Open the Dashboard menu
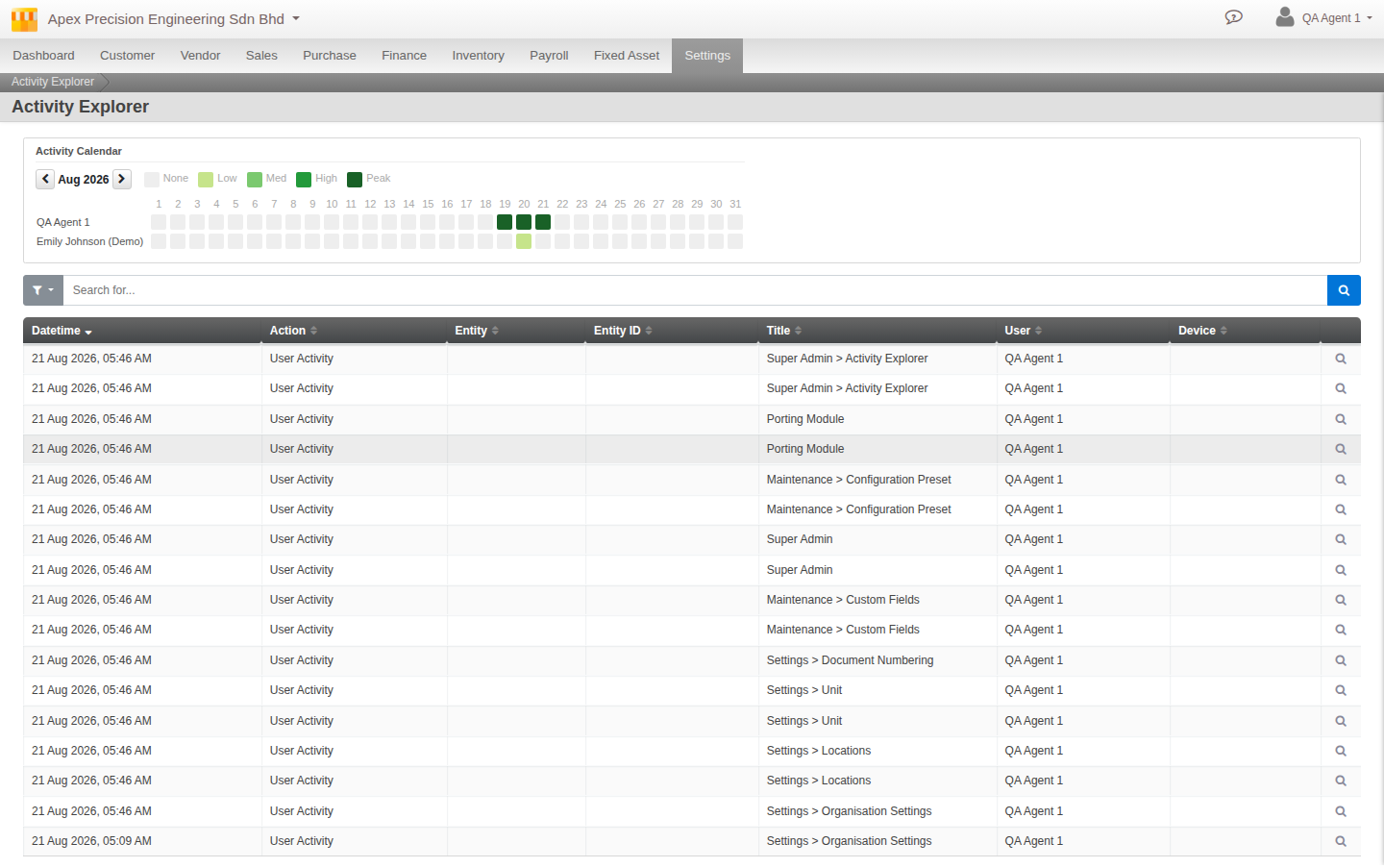1384x868 pixels. point(43,56)
